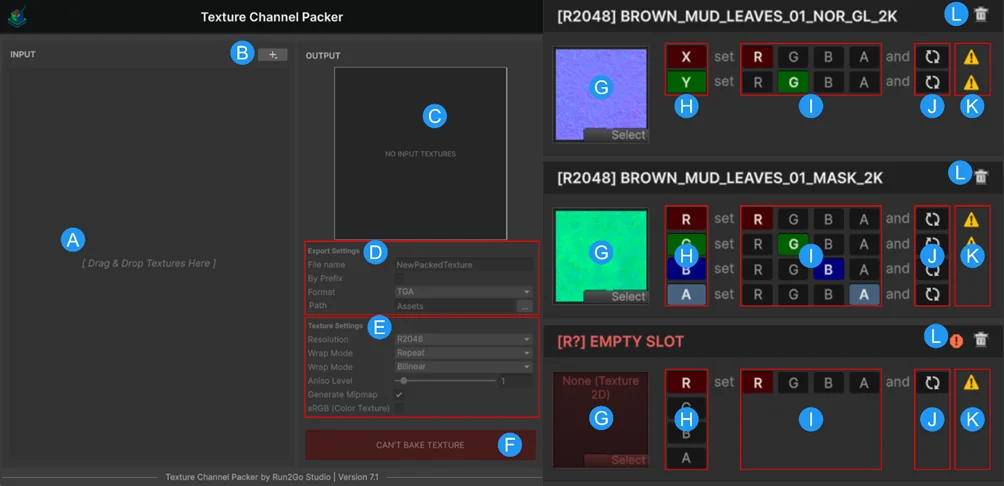Set NOR_GL X row output to B
Screen dimensions: 1004x486
(x=829, y=57)
